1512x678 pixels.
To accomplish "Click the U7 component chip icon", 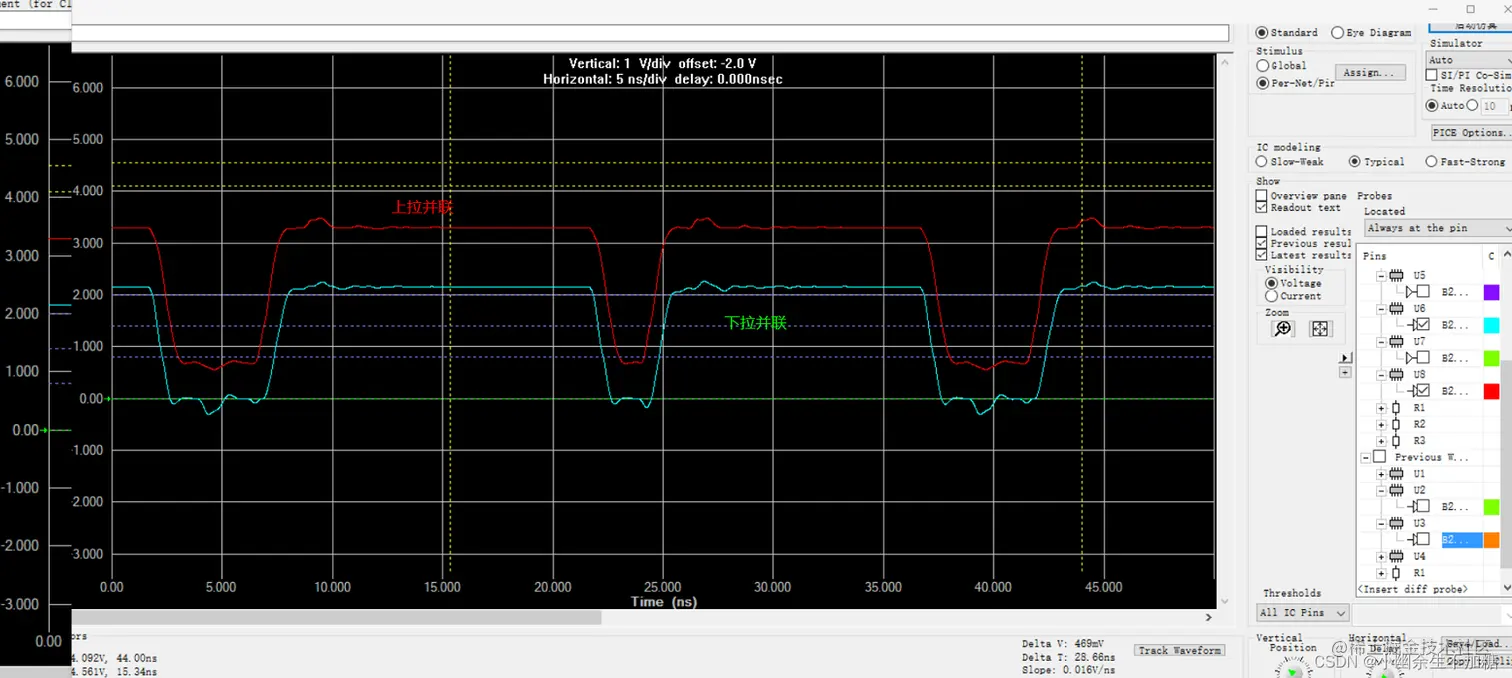I will [x=1397, y=341].
